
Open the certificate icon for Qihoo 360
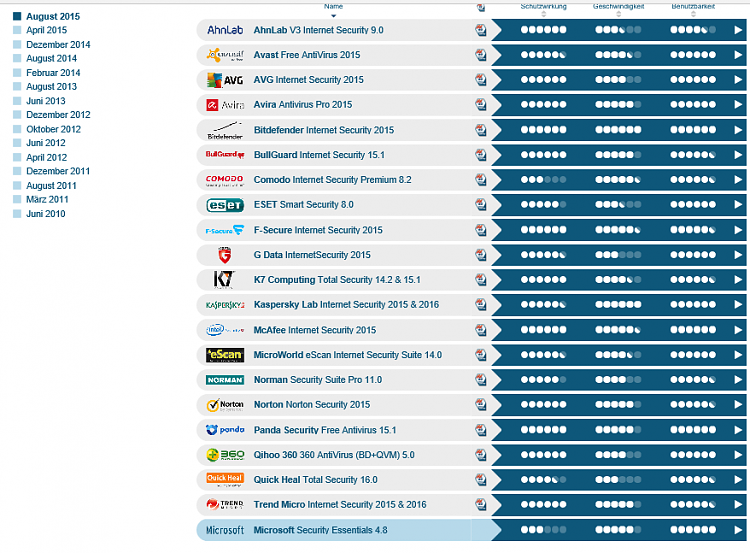[x=481, y=455]
